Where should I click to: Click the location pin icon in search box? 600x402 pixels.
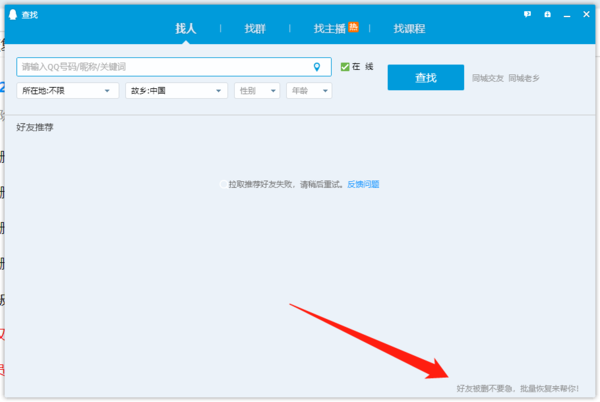[318, 67]
